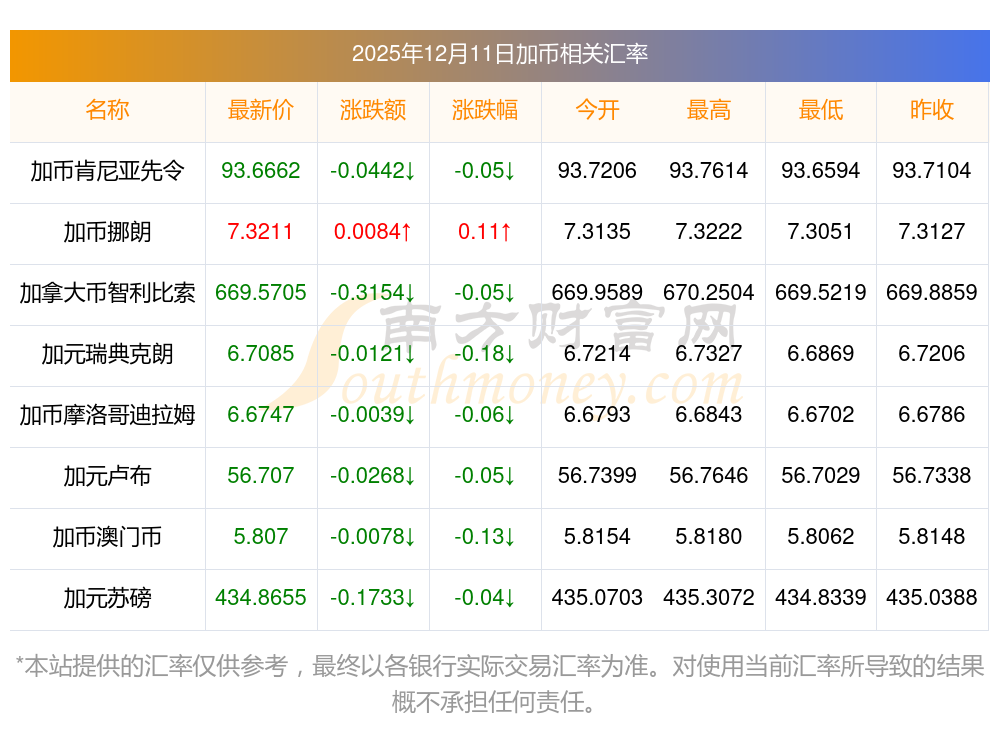Click change percent -0.18↓
The width and height of the screenshot is (1000, 733).
(x=485, y=353)
